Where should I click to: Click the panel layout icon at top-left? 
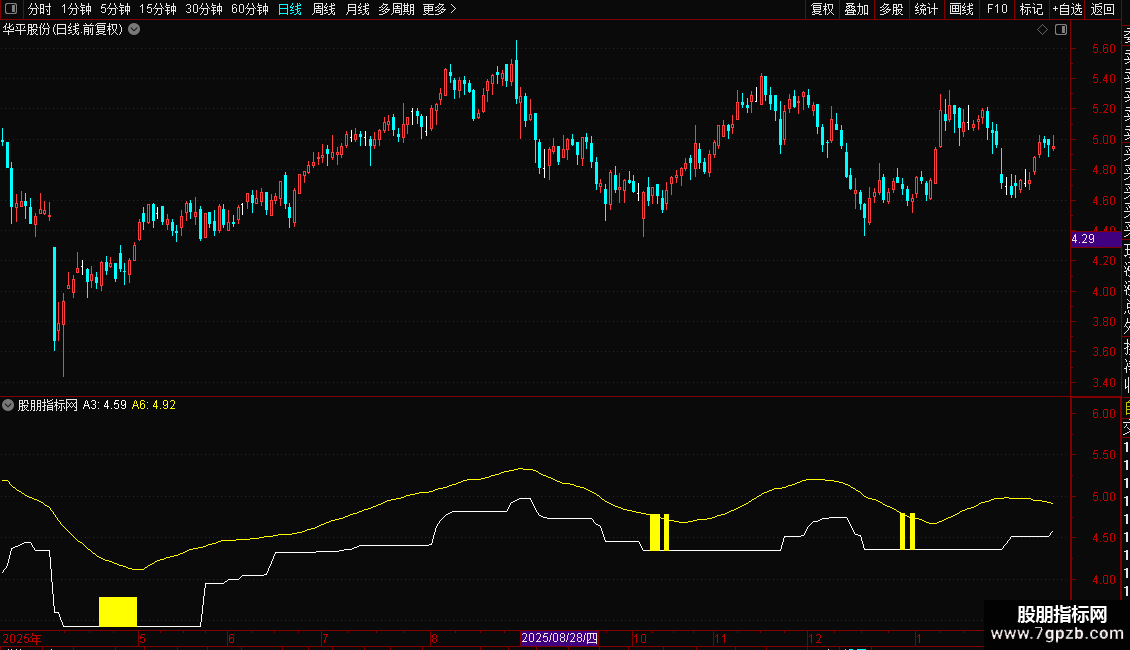(x=11, y=9)
